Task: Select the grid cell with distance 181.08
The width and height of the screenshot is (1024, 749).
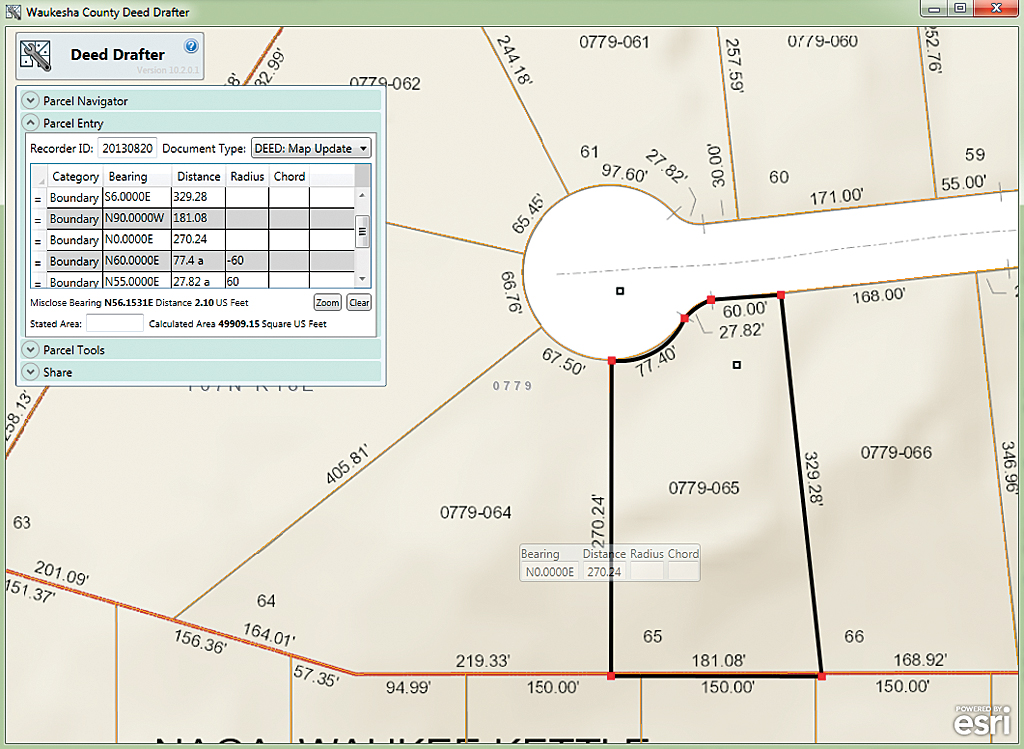Action: tap(199, 218)
